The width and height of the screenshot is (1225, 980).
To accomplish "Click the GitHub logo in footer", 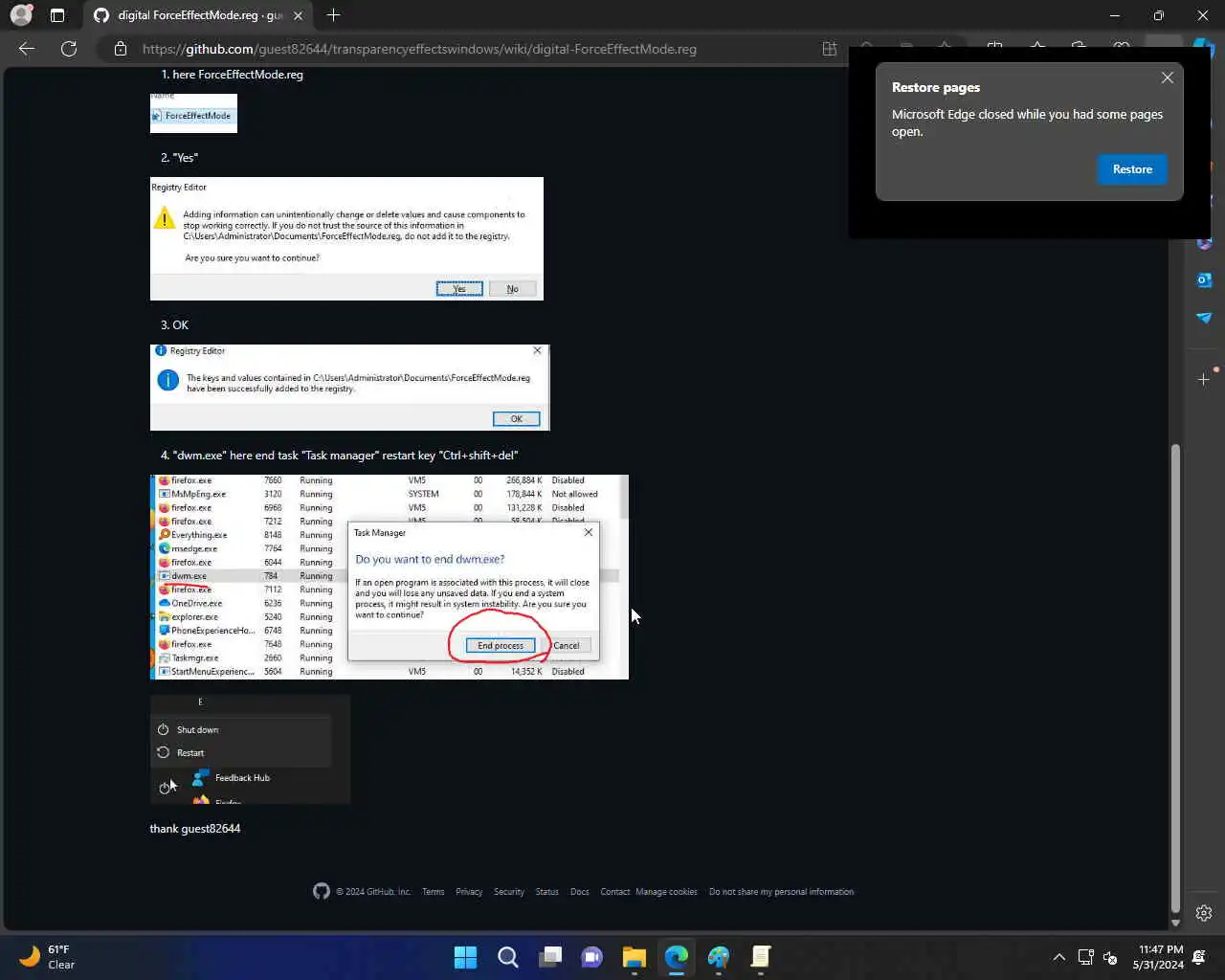I will coord(322,891).
